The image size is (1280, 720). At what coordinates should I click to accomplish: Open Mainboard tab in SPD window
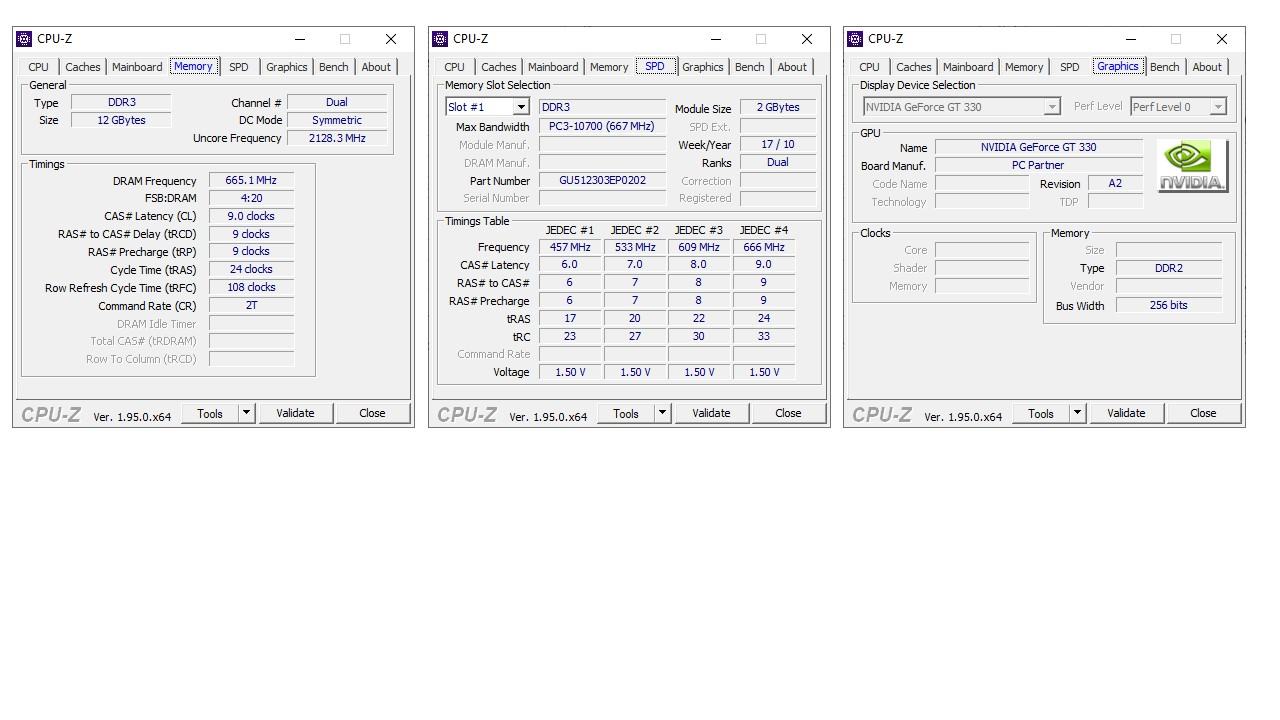point(553,67)
